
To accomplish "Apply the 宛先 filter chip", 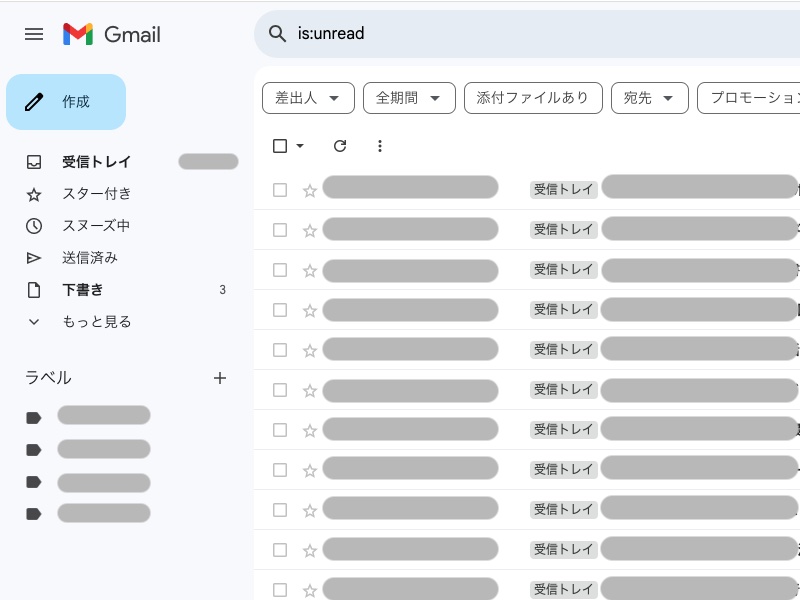I will point(649,97).
